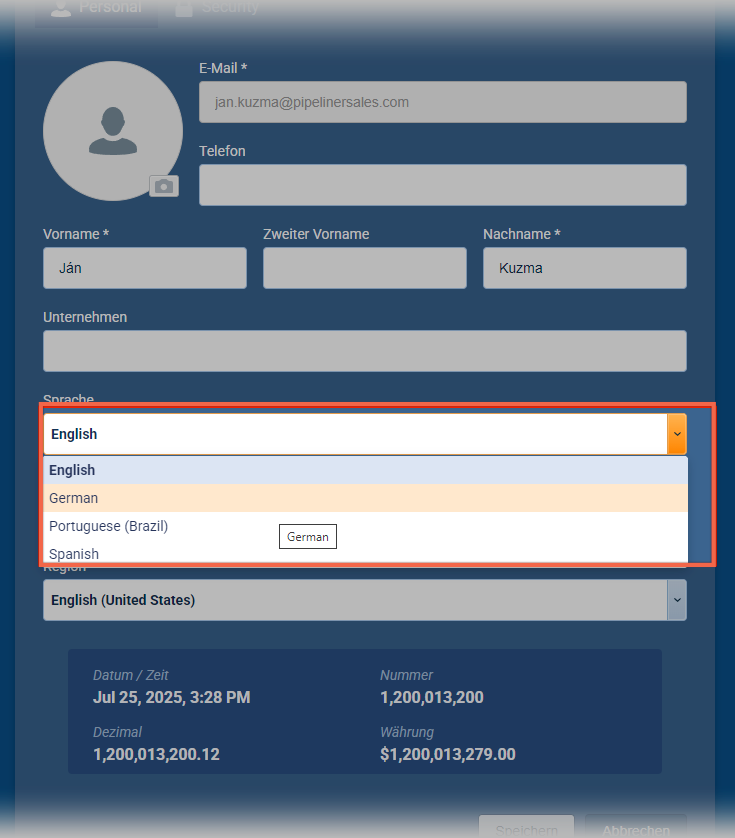Viewport: 735px width, 838px height.
Task: Focus the Unternehmen input field
Action: [x=364, y=351]
